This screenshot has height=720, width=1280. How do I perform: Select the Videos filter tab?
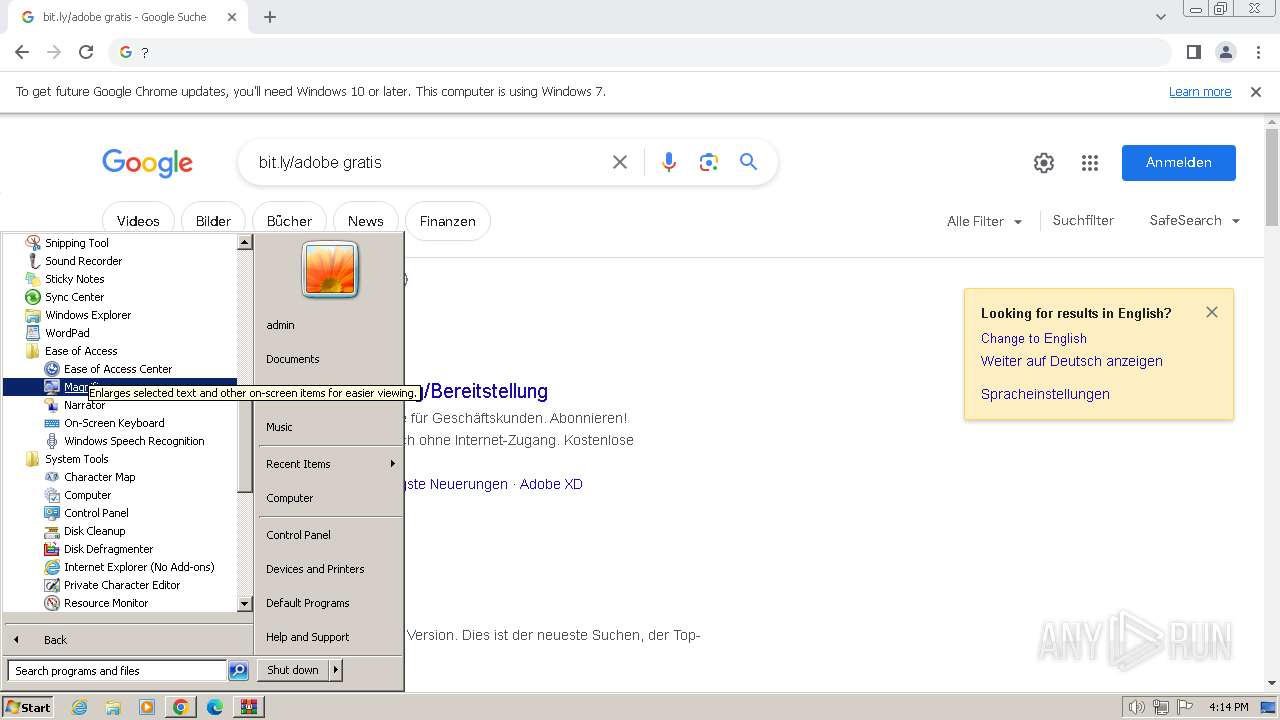tap(138, 221)
